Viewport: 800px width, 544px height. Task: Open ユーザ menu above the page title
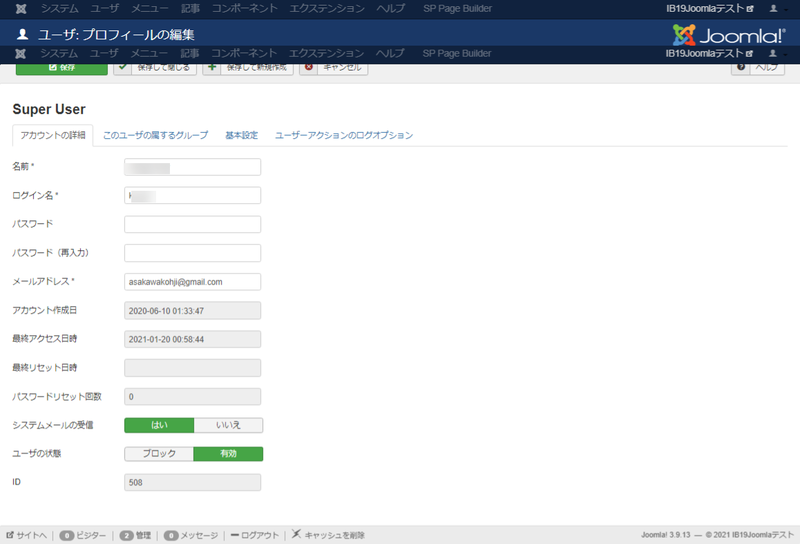105,9
